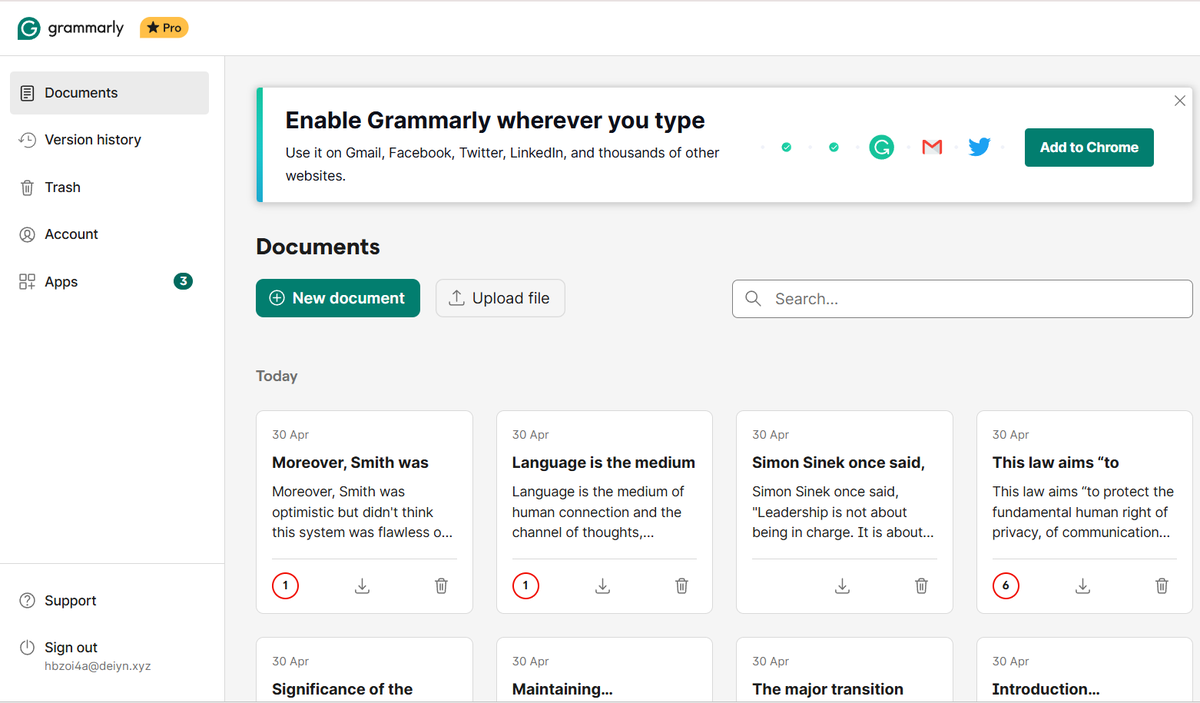
Task: Click the Twitter bird icon in the banner
Action: coord(980,148)
